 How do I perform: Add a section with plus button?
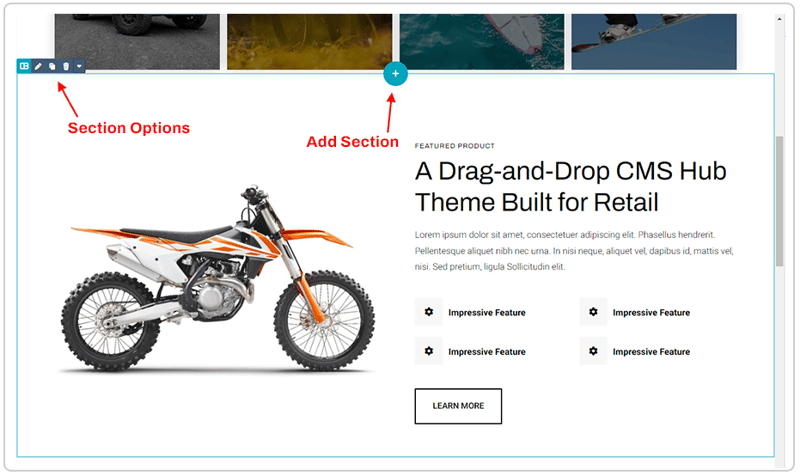click(x=395, y=74)
